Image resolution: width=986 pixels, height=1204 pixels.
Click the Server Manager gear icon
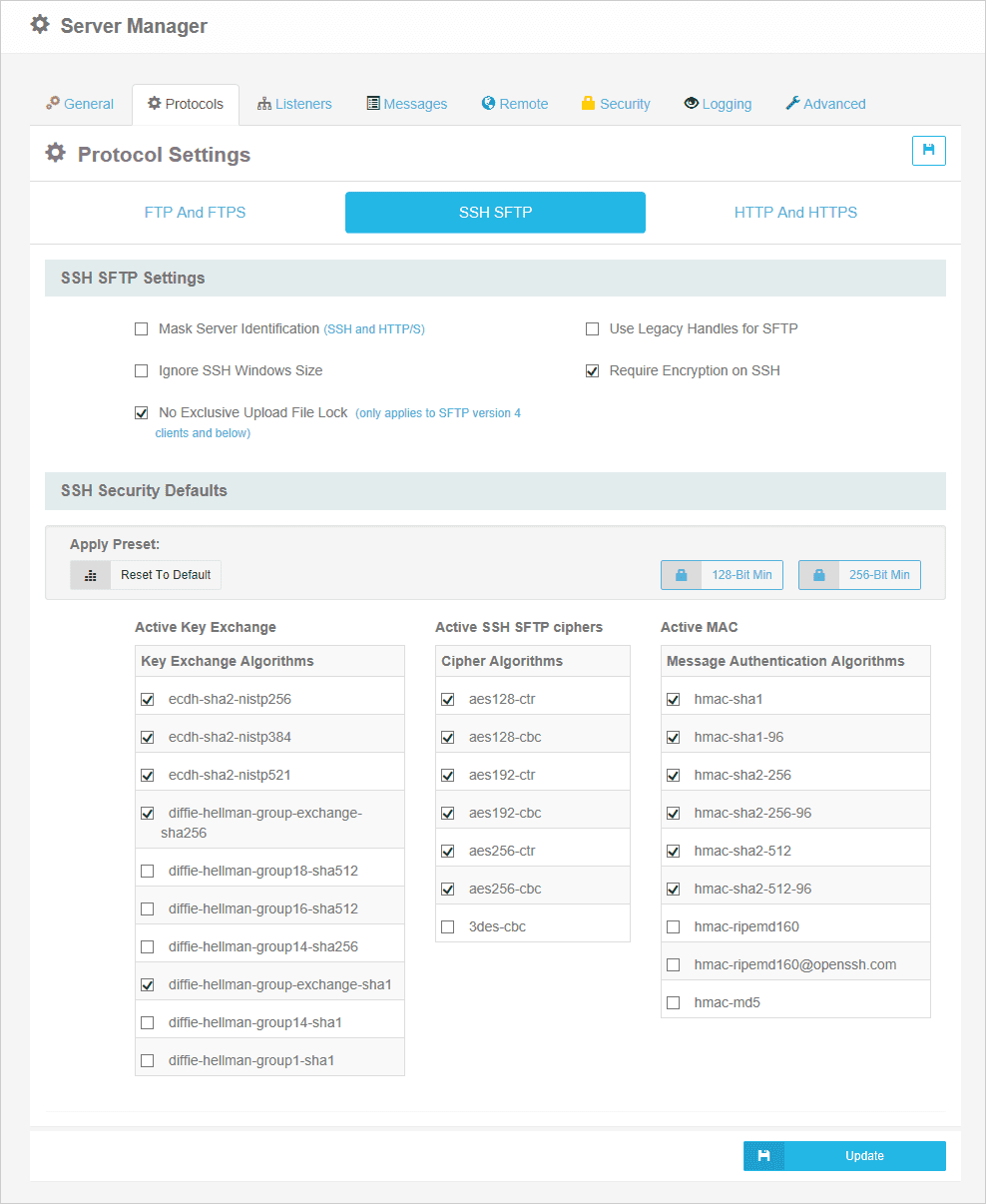[40, 25]
